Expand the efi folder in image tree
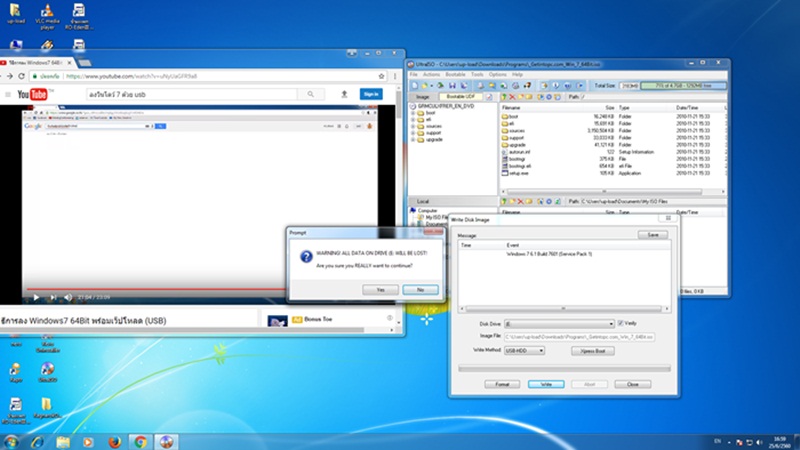Image resolution: width=800 pixels, height=450 pixels. coord(413,119)
